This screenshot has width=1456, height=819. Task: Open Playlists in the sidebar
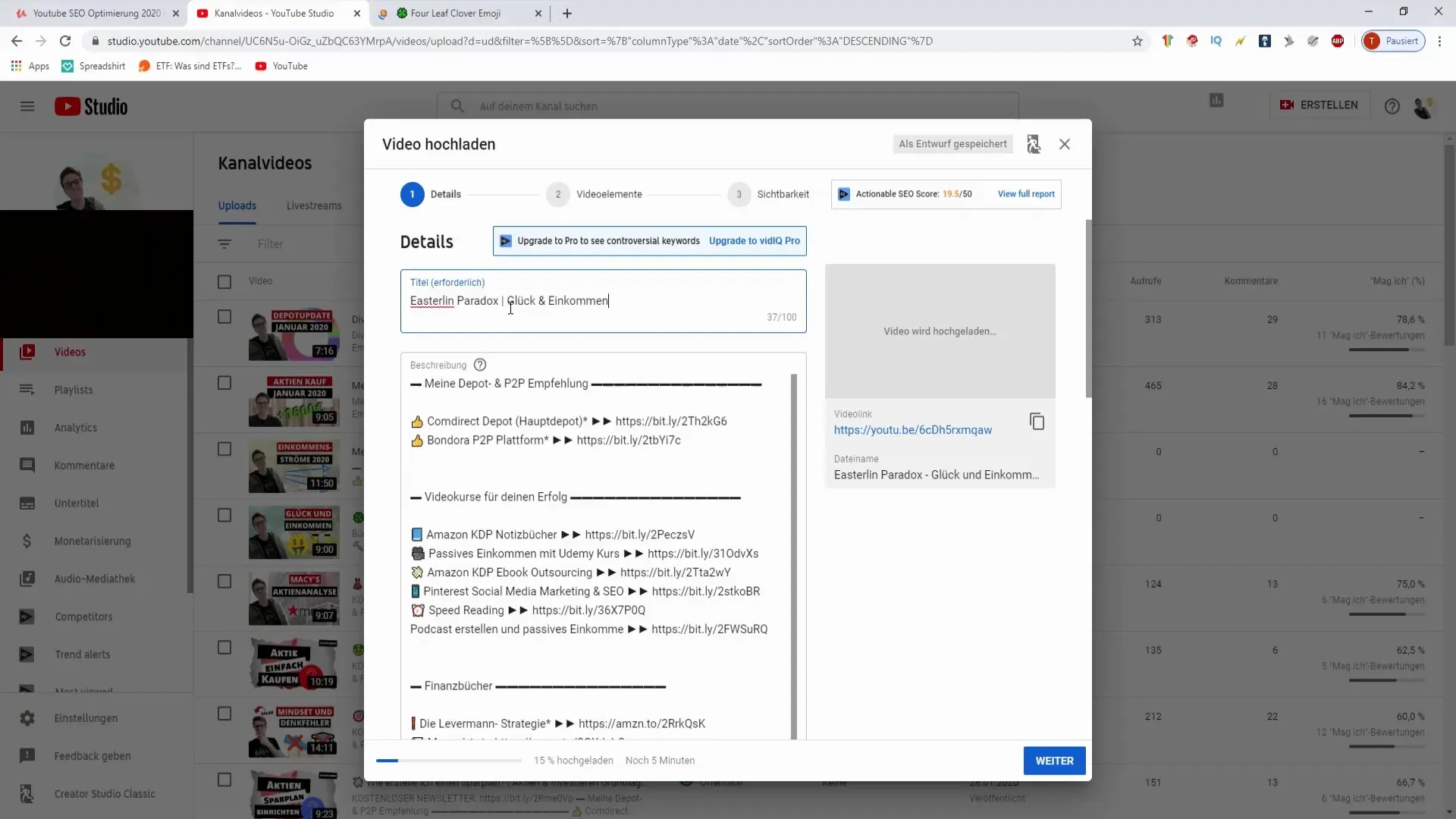pos(74,390)
